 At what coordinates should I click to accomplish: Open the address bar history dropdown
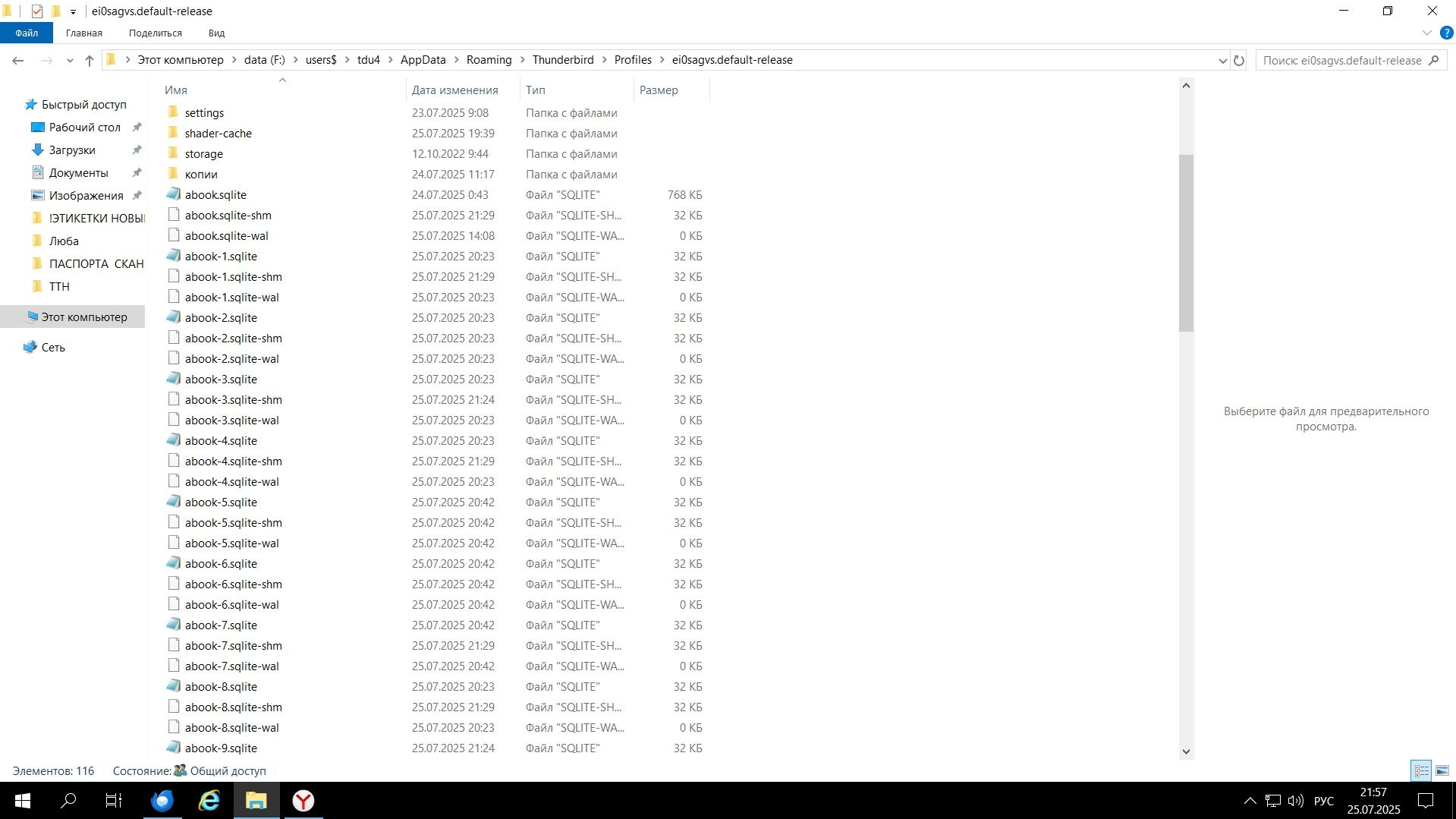[1222, 60]
